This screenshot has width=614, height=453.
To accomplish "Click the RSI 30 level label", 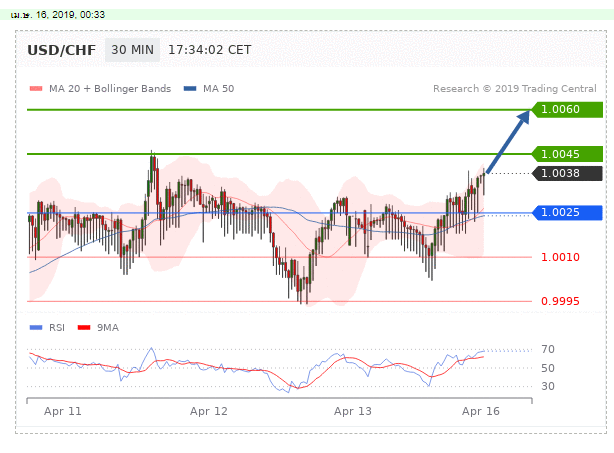I will click(x=548, y=386).
